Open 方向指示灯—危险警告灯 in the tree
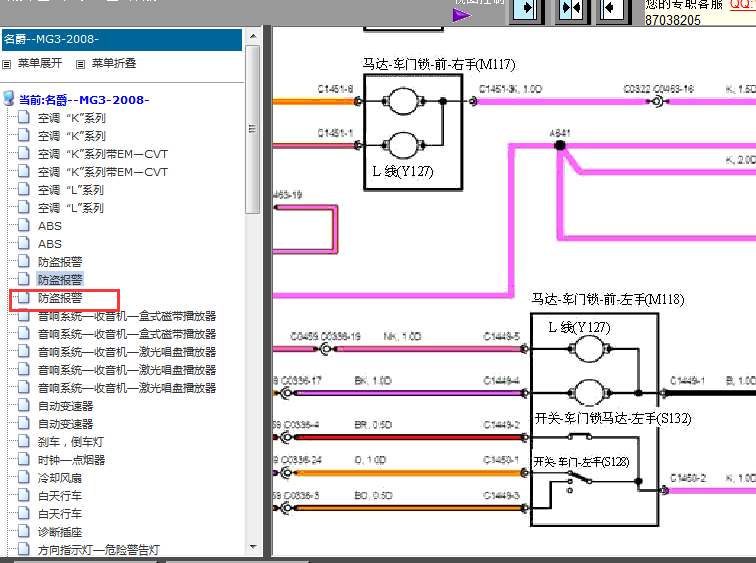Screen dimensions: 756x563 pos(98,550)
